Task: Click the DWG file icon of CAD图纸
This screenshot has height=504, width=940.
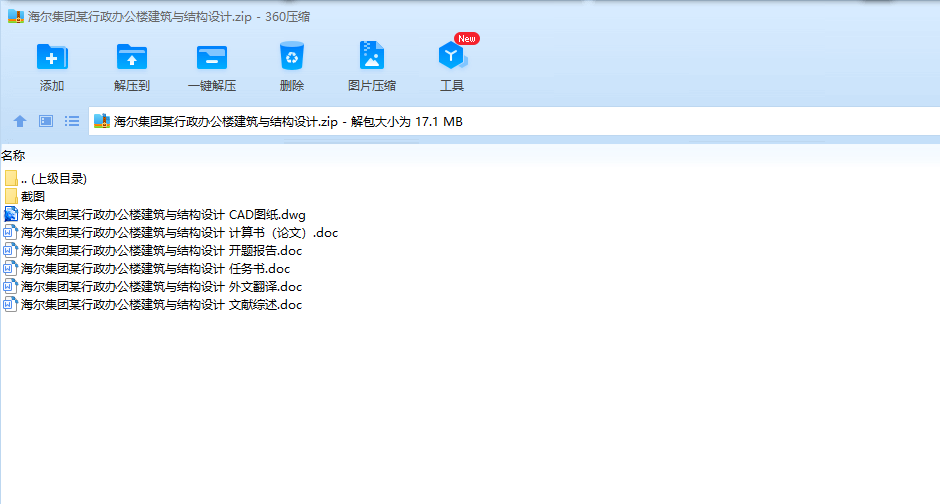Action: click(11, 214)
